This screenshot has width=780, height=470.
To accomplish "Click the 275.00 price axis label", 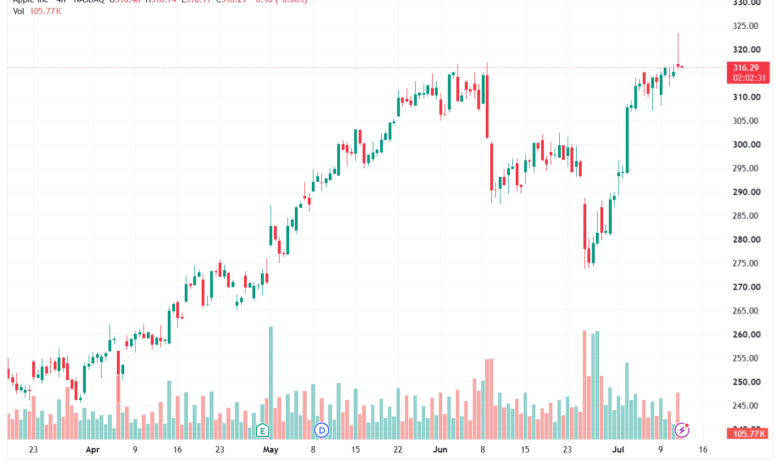I will coord(747,263).
